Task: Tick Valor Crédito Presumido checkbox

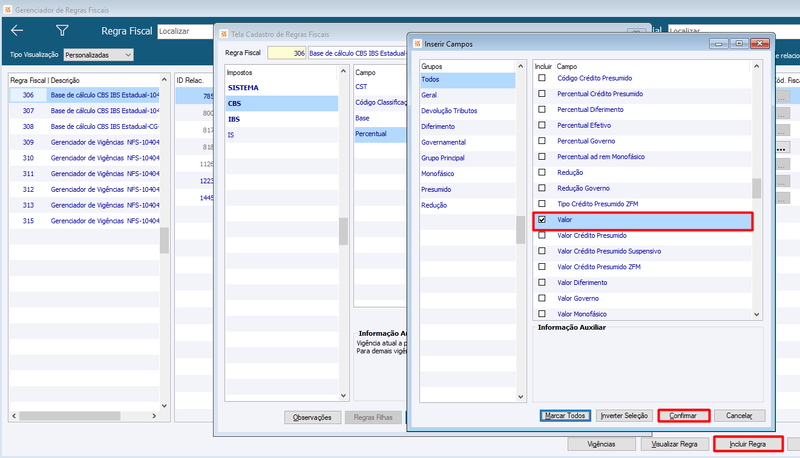Action: point(542,235)
